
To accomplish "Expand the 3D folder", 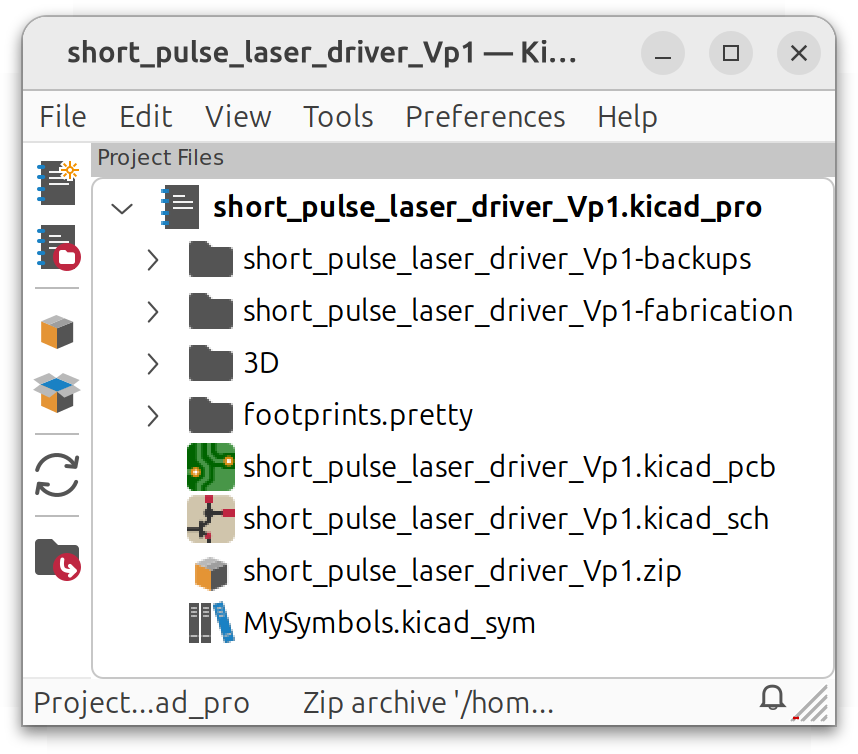I will pyautogui.click(x=152, y=363).
